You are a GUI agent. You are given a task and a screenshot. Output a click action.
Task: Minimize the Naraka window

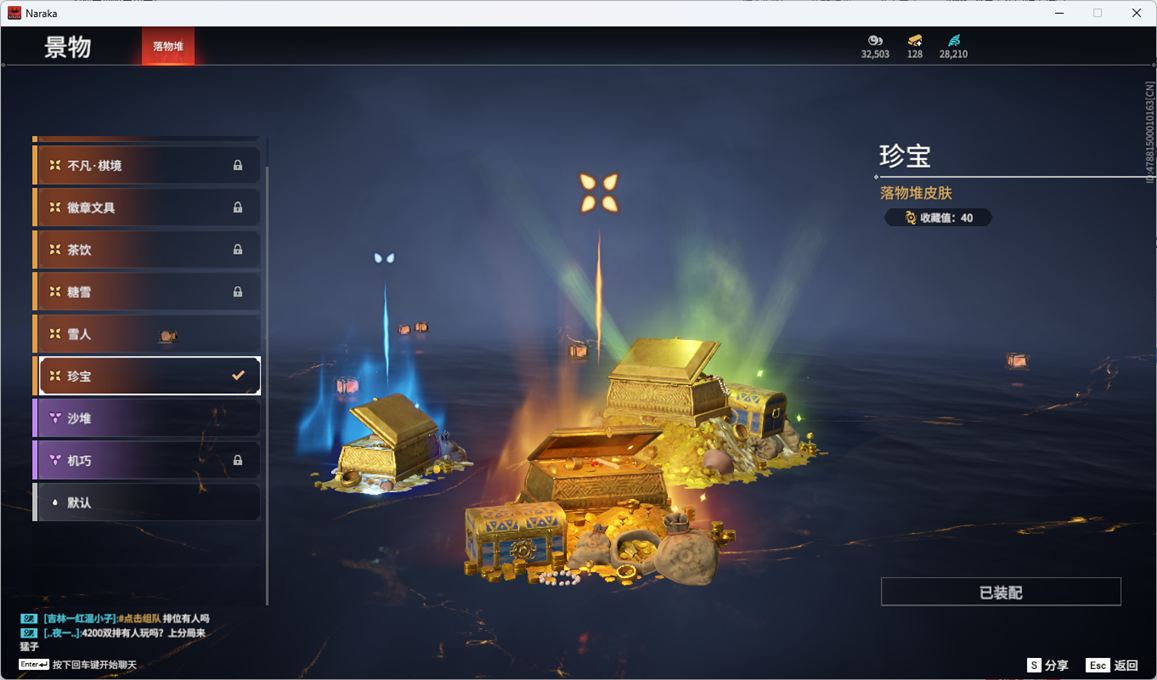[x=1060, y=13]
